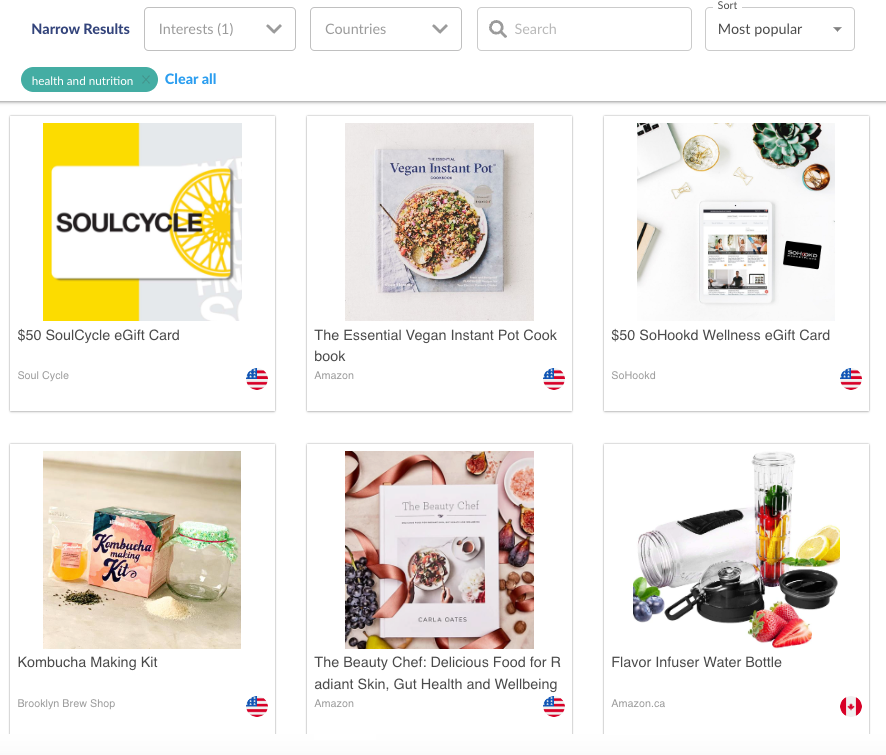The image size is (886, 755).
Task: Click the search magnifier icon
Action: tap(497, 29)
